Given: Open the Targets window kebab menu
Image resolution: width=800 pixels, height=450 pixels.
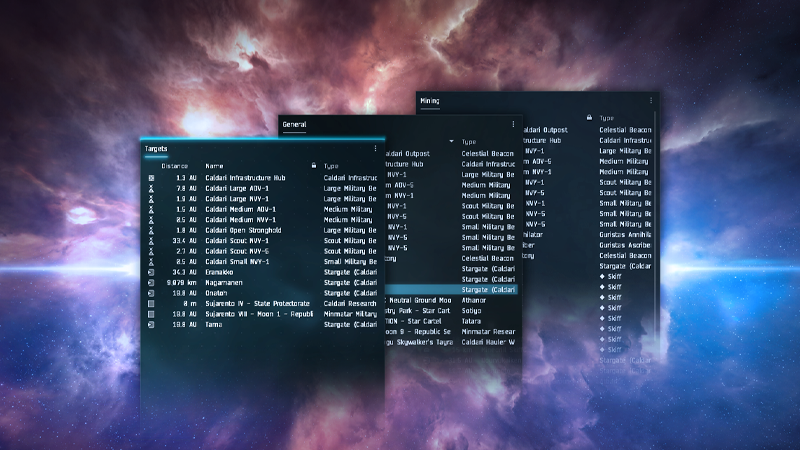Looking at the screenshot, I should (x=376, y=148).
